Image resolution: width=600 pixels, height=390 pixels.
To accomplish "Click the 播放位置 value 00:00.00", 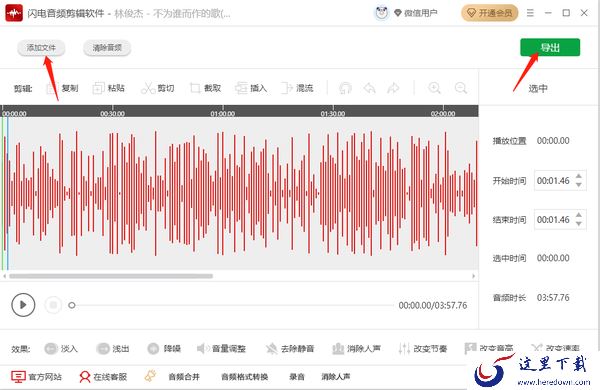I will tap(553, 141).
